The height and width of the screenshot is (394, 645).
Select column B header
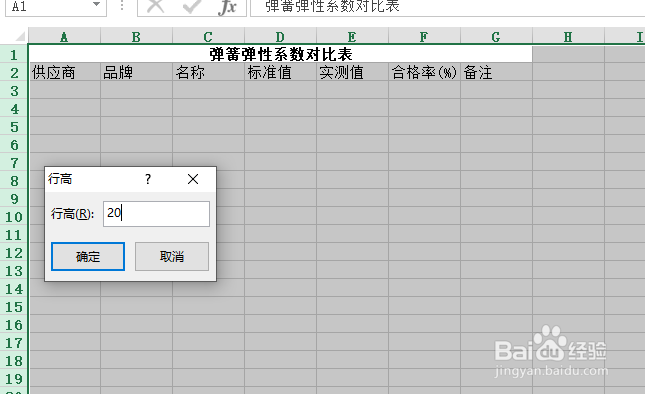(x=136, y=37)
